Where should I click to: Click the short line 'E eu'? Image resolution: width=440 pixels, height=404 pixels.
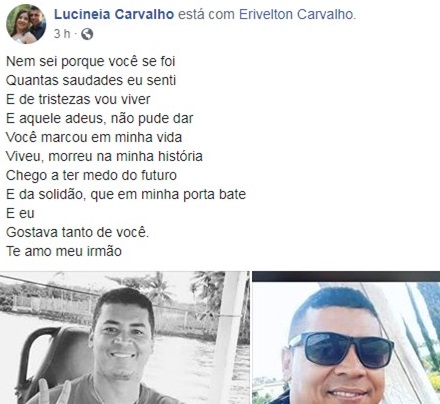(x=20, y=213)
